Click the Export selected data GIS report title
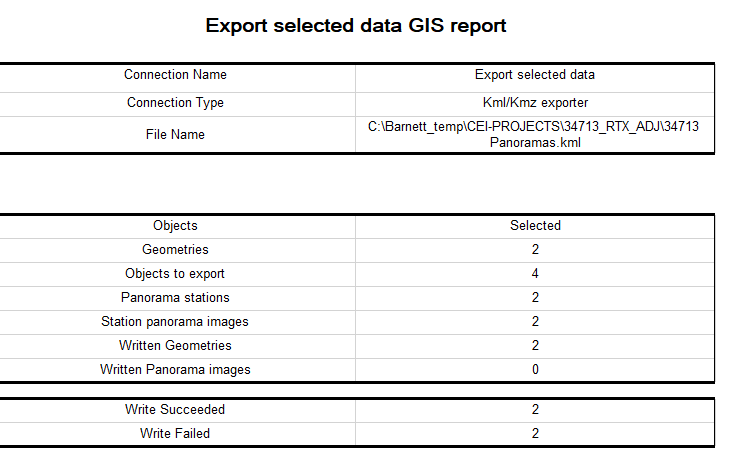741x463 pixels. (356, 26)
